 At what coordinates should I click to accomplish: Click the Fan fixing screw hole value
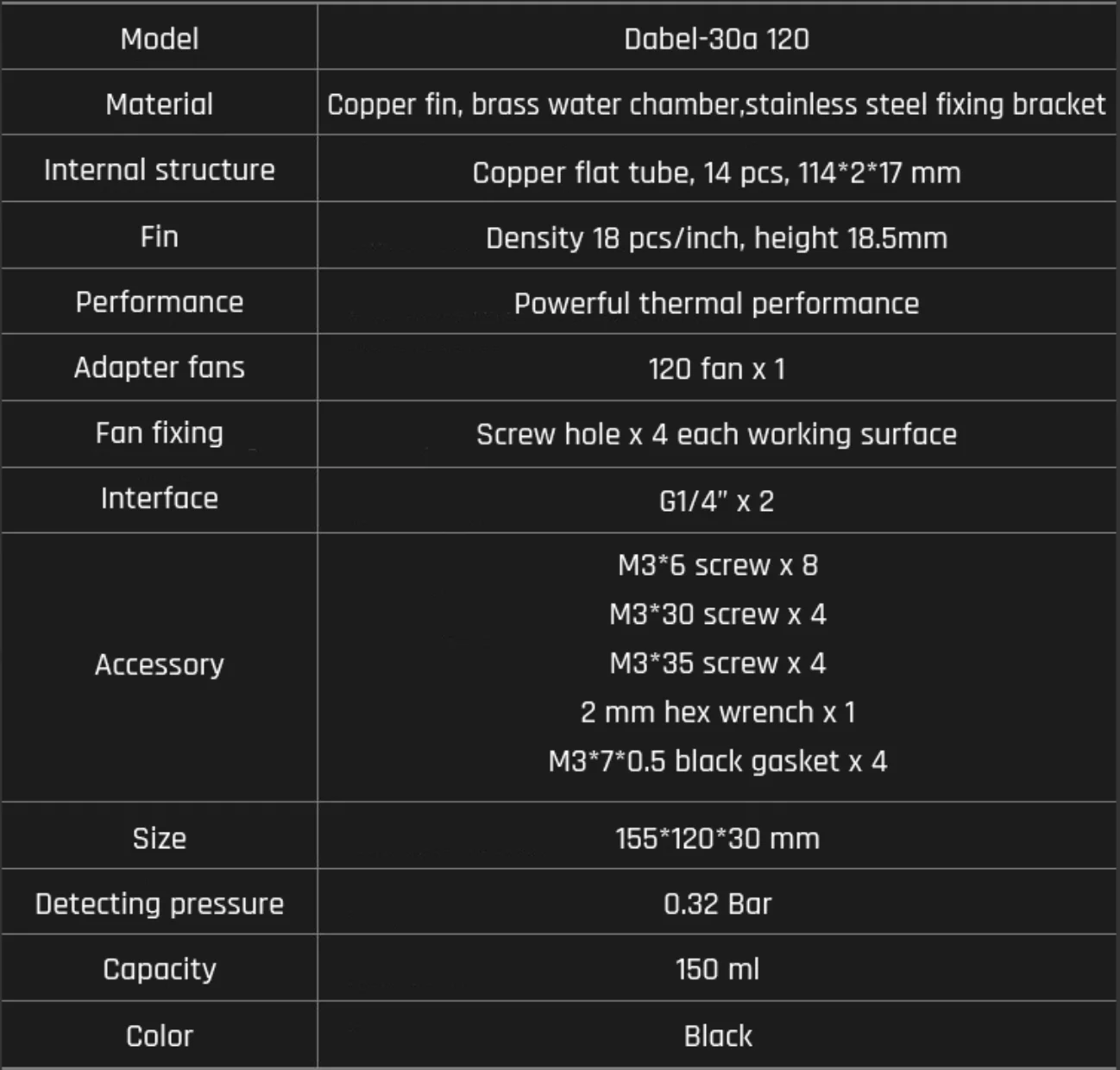pyautogui.click(x=716, y=434)
